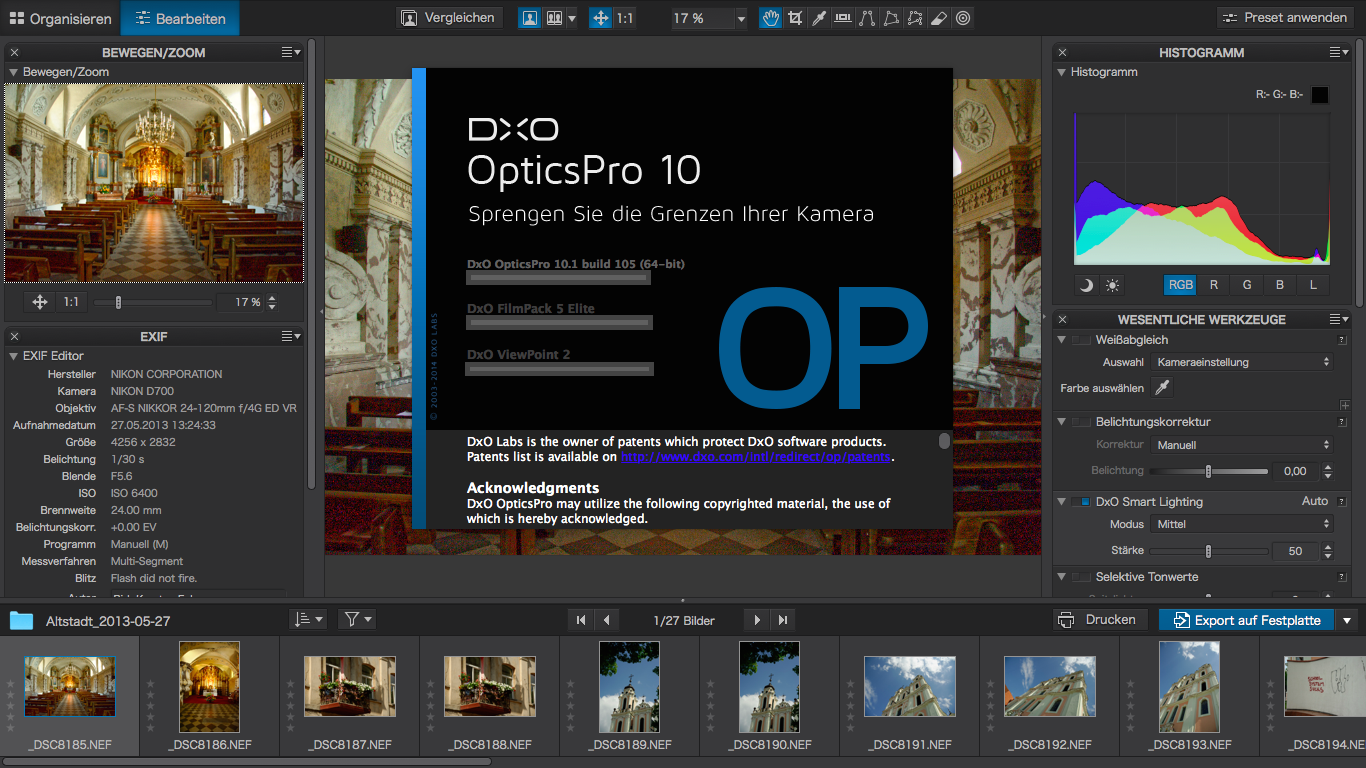Show blue channel B in histogram
Viewport: 1366px width, 768px height.
pyautogui.click(x=1280, y=285)
